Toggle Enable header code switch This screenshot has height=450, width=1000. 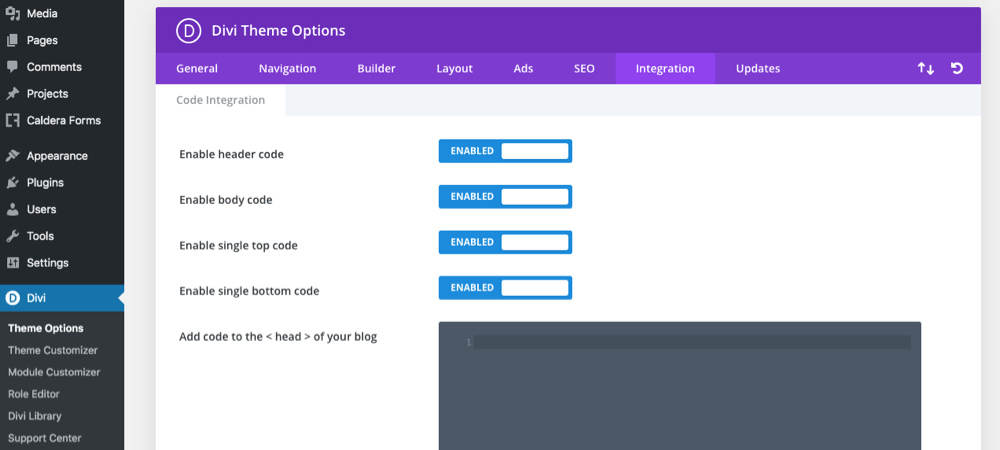coord(505,151)
